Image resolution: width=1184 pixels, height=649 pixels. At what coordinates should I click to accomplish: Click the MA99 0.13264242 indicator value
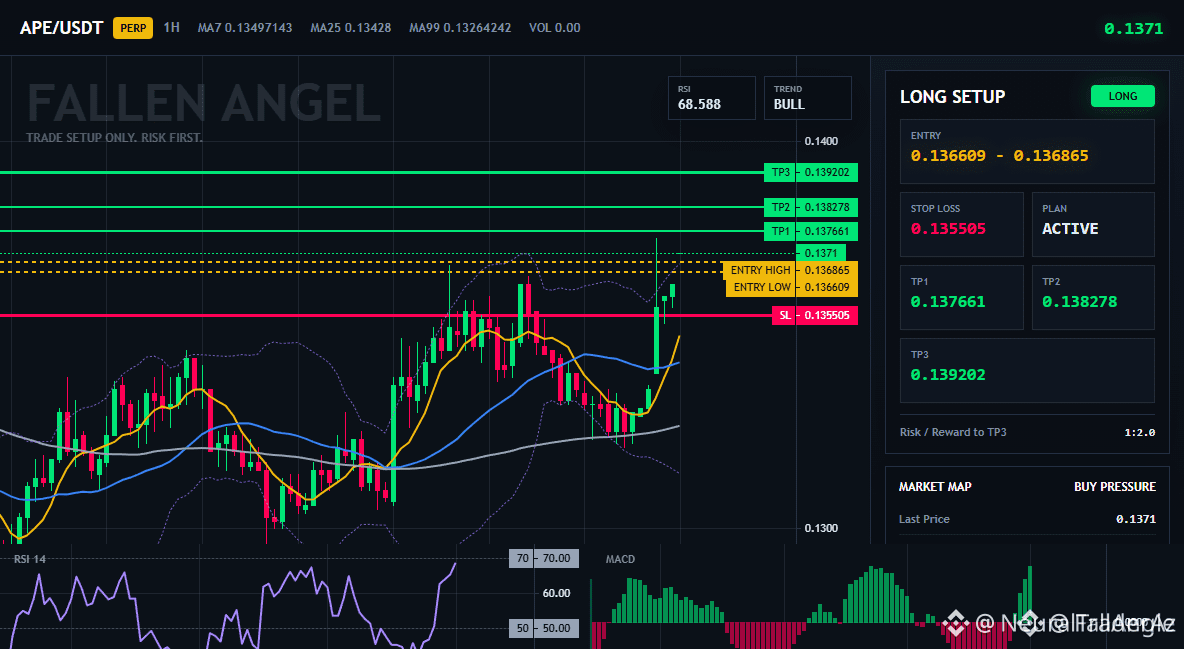460,28
